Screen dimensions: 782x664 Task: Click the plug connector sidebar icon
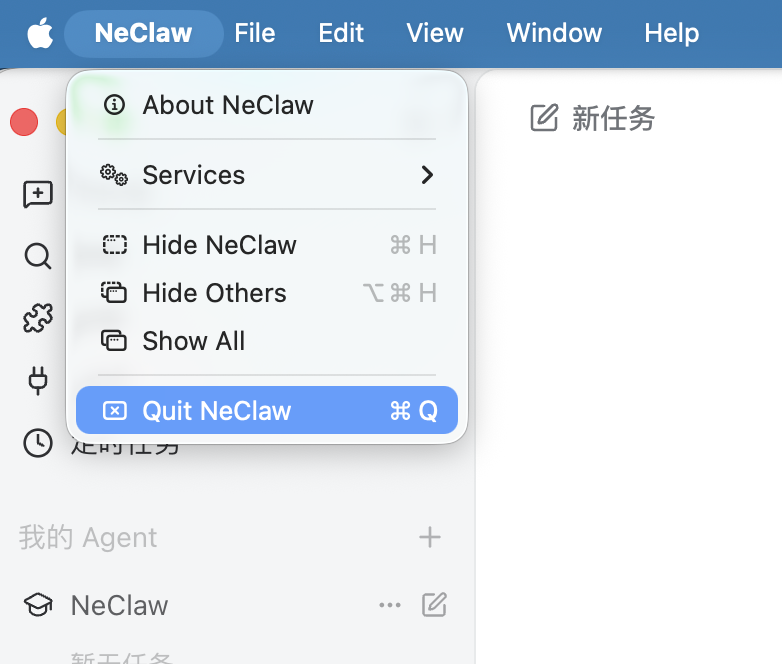coord(38,381)
